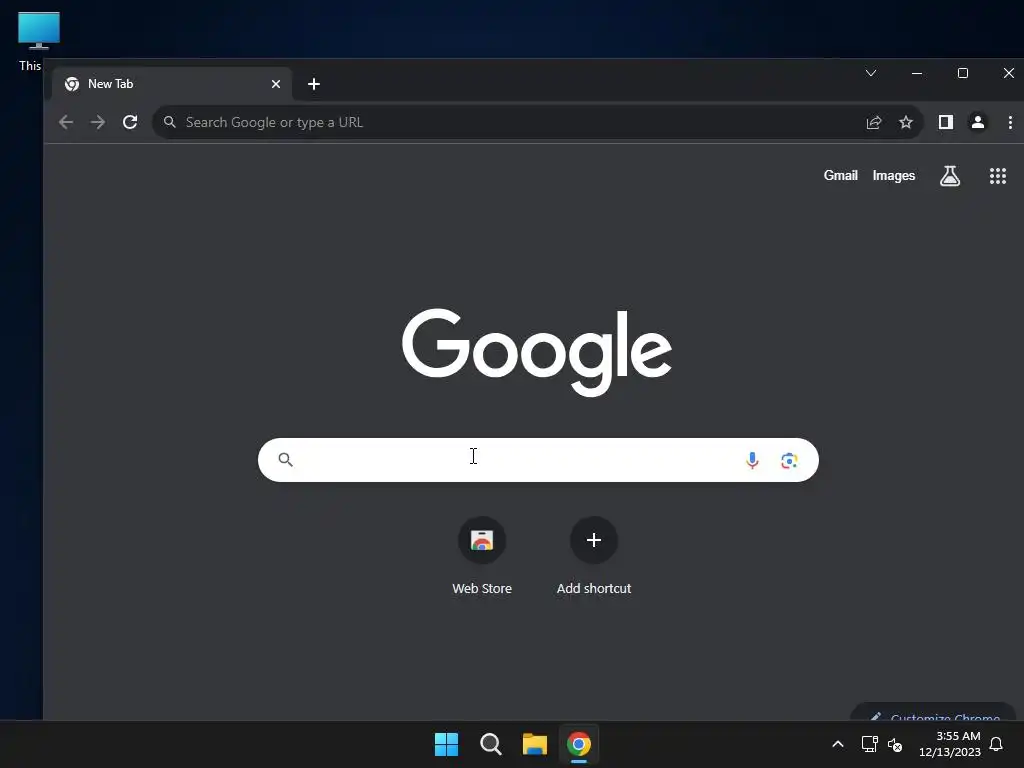Minimize the Chrome window
Image resolution: width=1024 pixels, height=768 pixels.
(917, 73)
